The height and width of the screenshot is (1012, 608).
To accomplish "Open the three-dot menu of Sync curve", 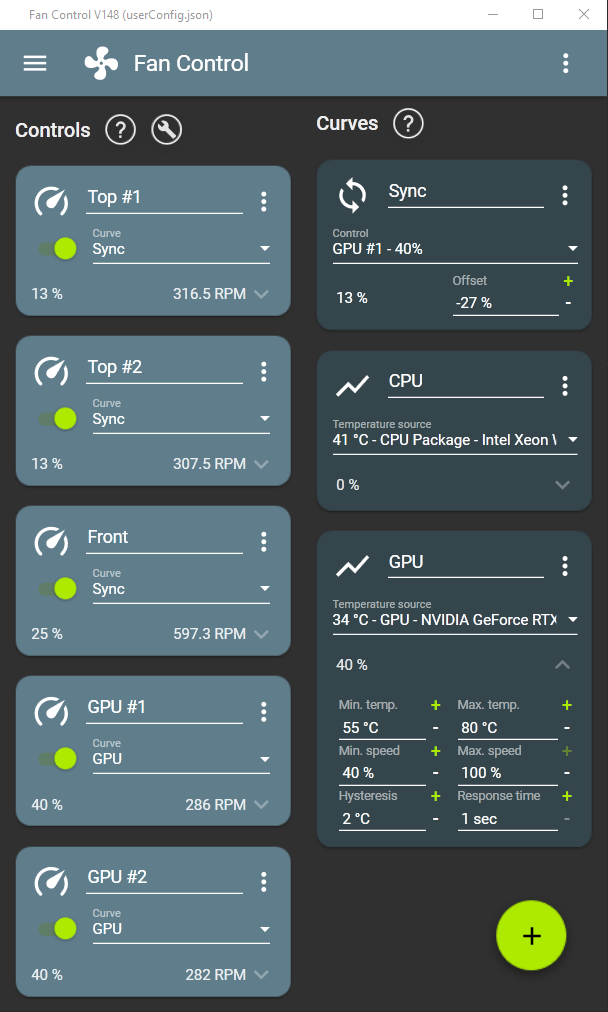I will pos(565,196).
